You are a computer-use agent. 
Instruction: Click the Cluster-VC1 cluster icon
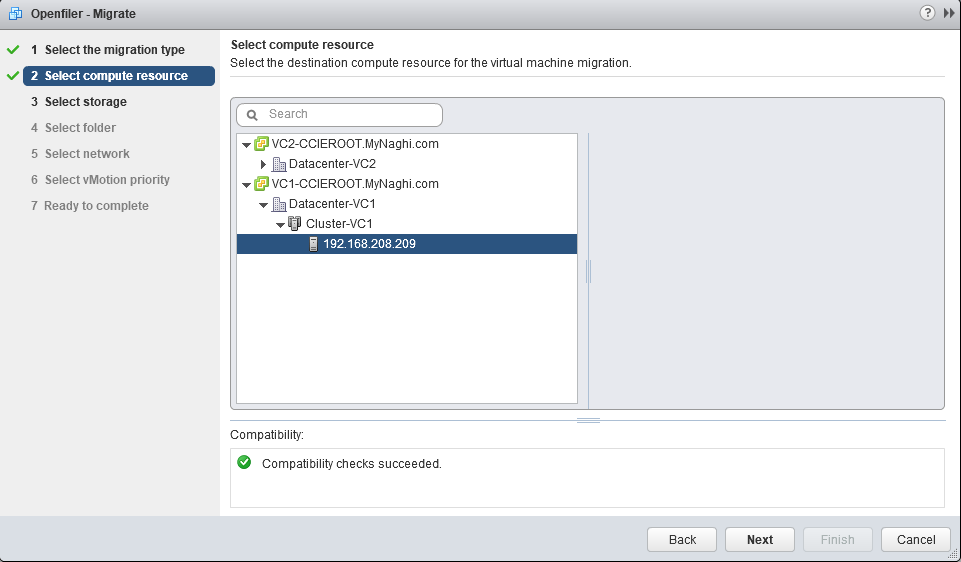[x=295, y=224]
